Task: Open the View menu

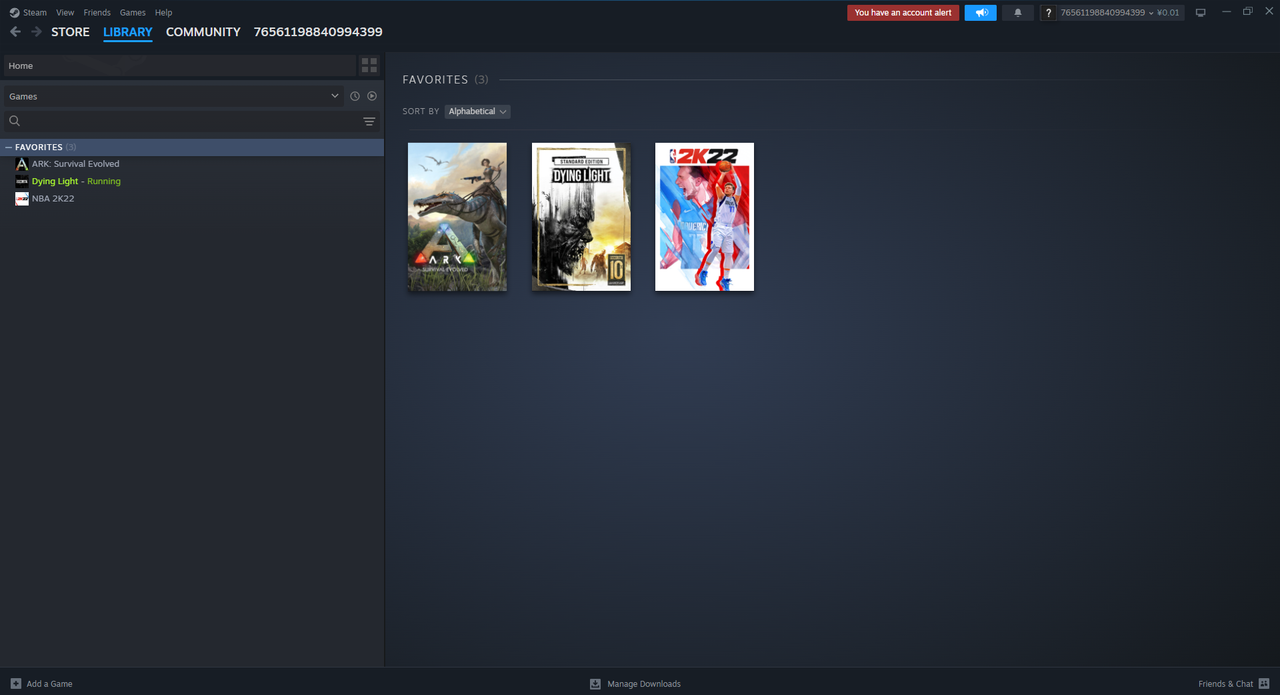Action: point(65,13)
